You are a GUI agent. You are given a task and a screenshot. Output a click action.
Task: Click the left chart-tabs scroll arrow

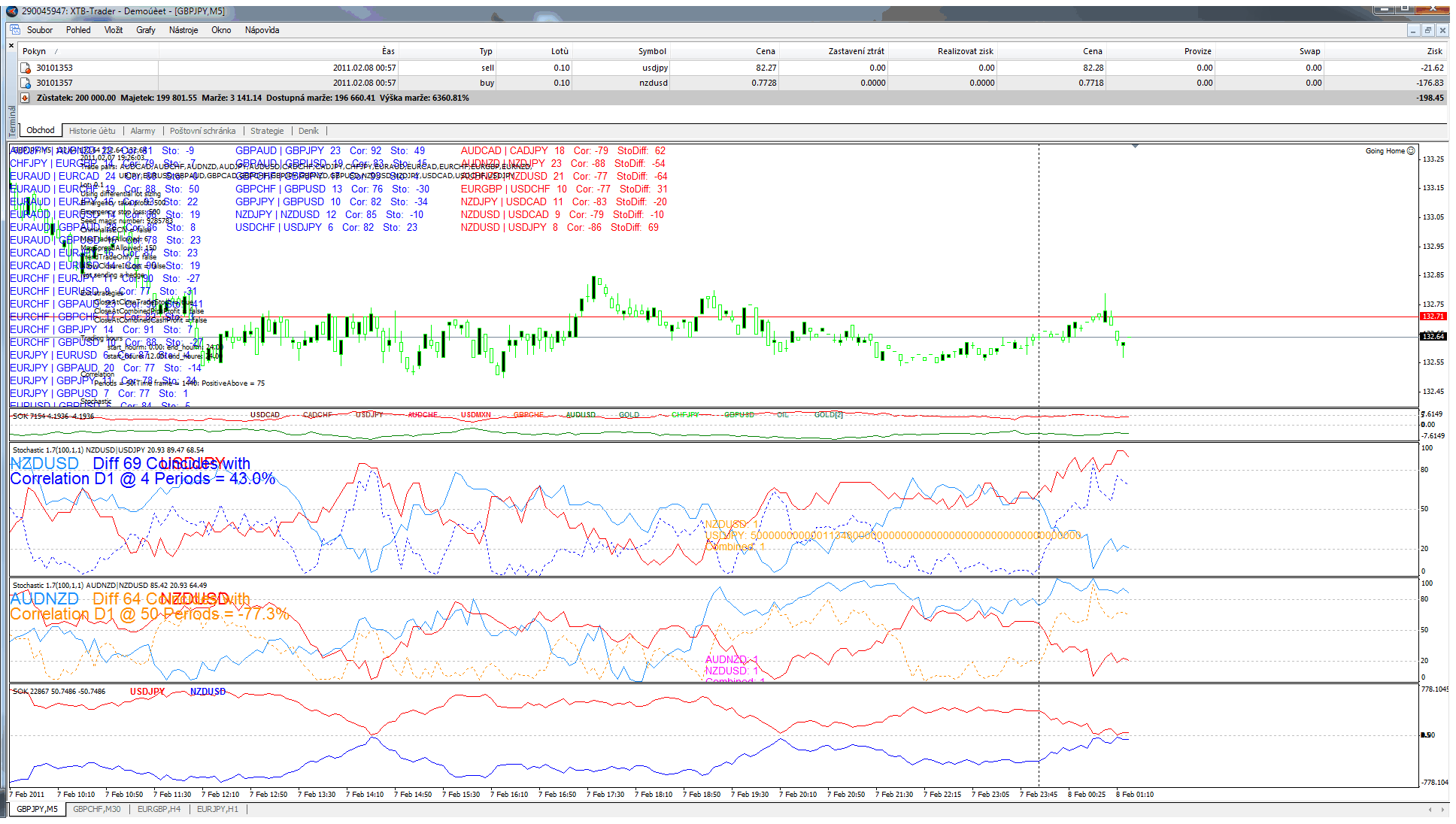point(1430,810)
